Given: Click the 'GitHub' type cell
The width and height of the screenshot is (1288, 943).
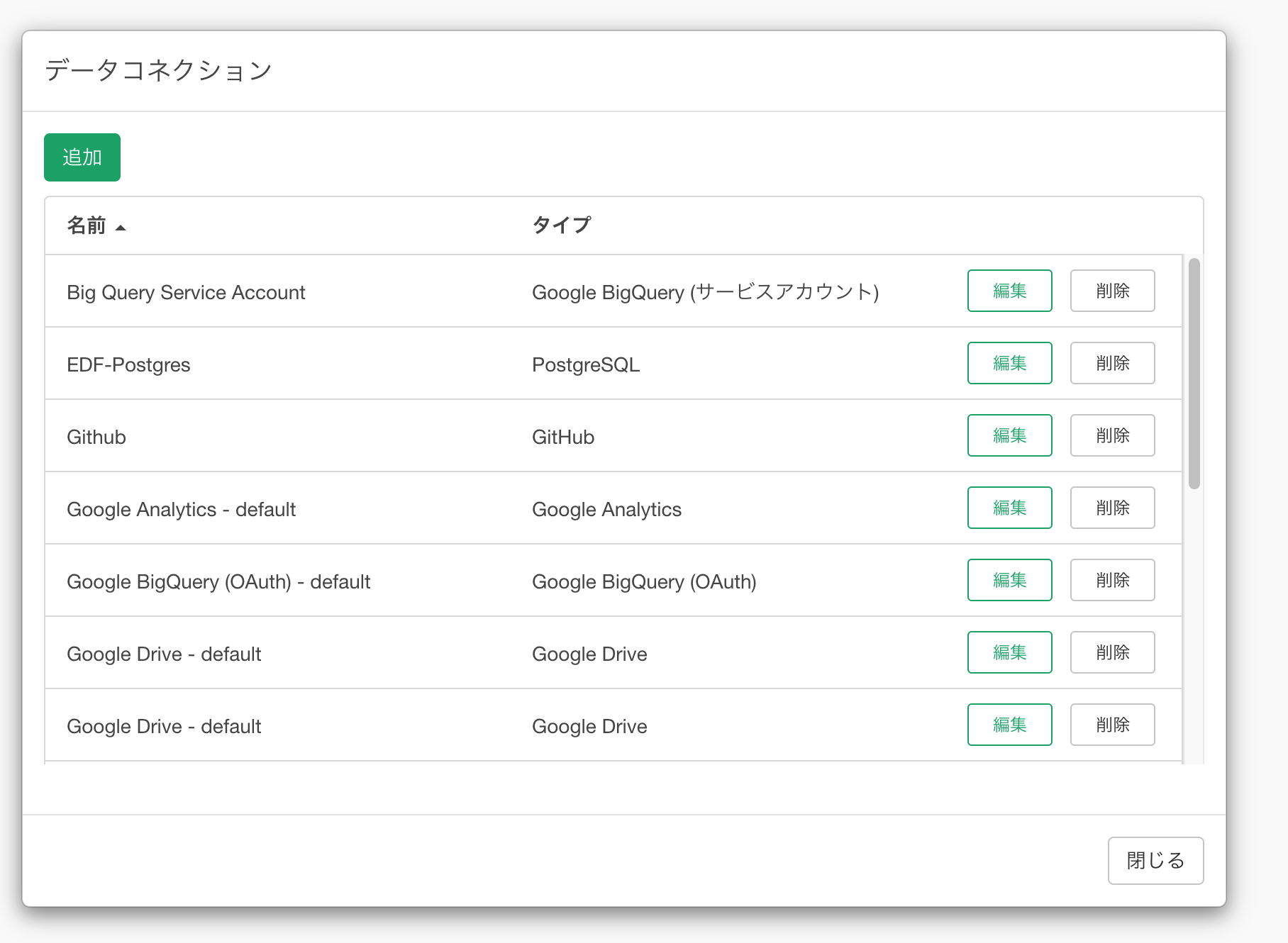Looking at the screenshot, I should 563,437.
